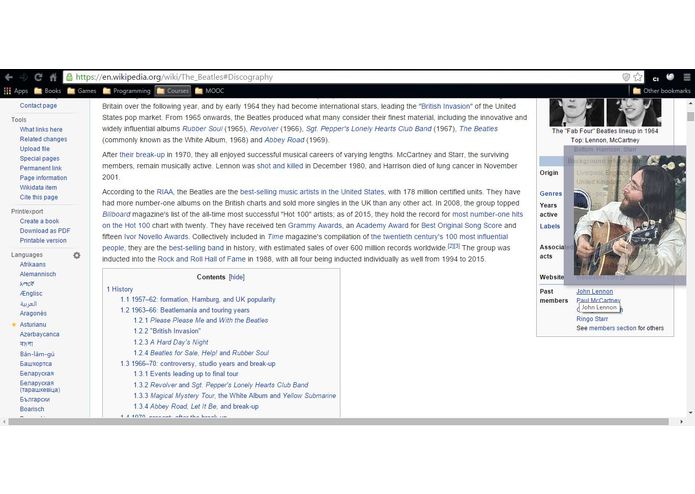The image size is (695, 494).
Task: Jump to contents section 1 History
Action: tap(120, 289)
